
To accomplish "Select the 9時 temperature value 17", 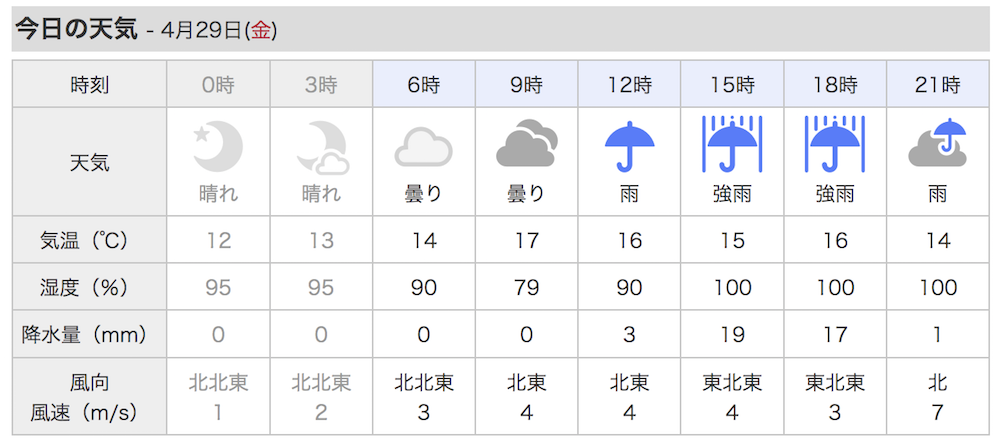I will pyautogui.click(x=527, y=240).
